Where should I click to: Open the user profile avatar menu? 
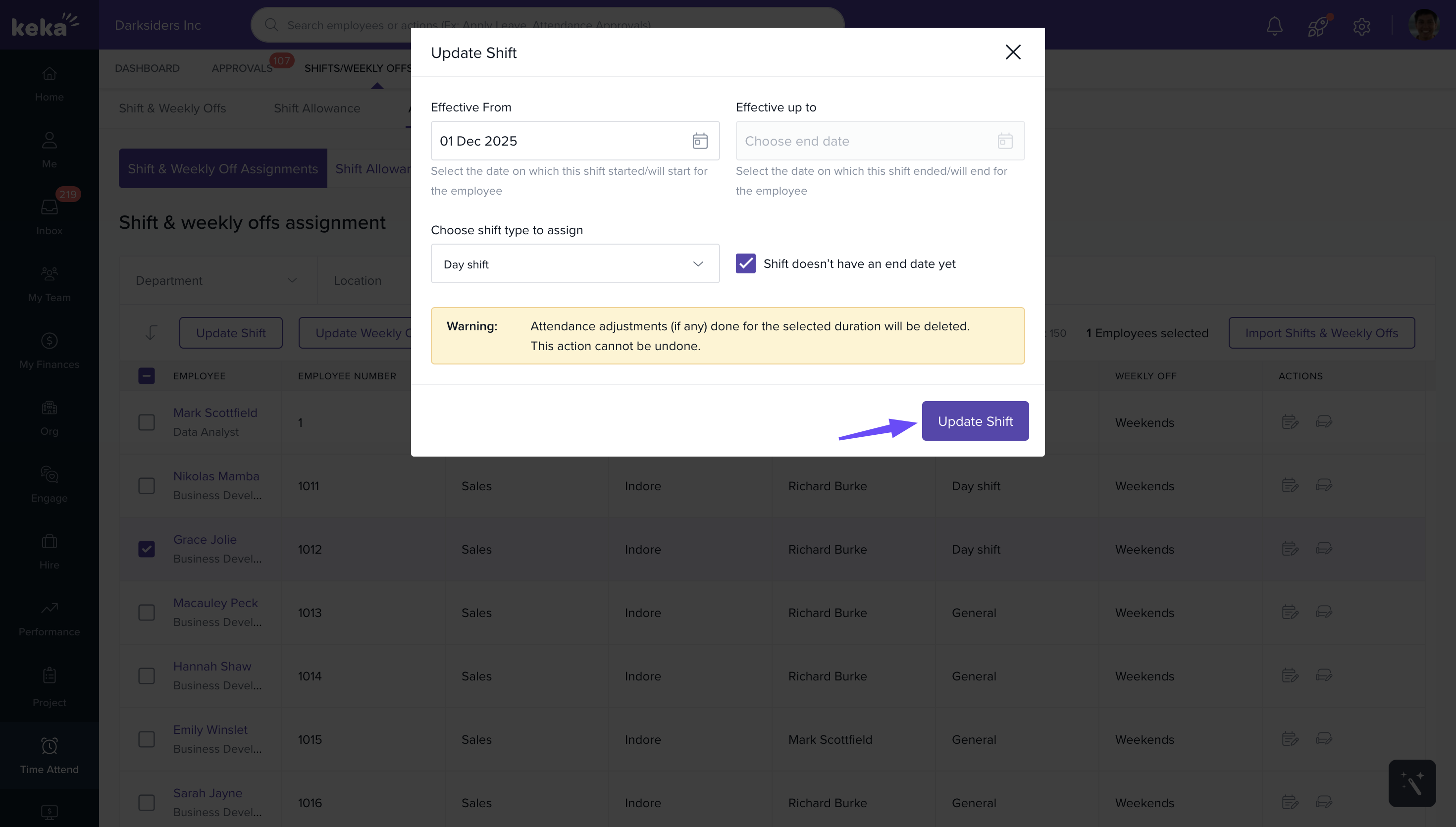tap(1423, 26)
